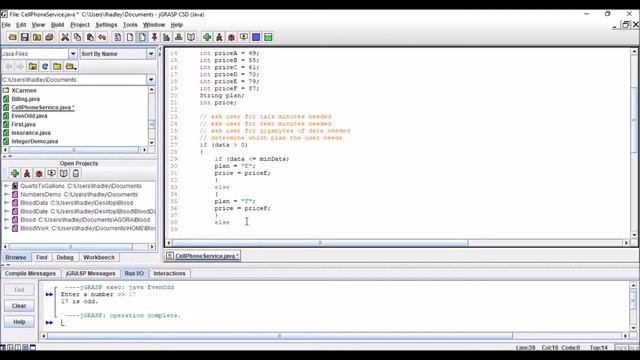Click the Copy icon in toolbar
Image resolution: width=640 pixels, height=360 pixels.
pos(78,37)
